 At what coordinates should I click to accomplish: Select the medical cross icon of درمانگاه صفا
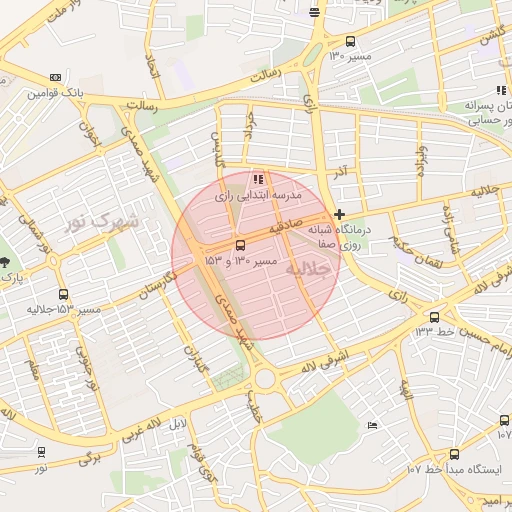click(x=339, y=214)
